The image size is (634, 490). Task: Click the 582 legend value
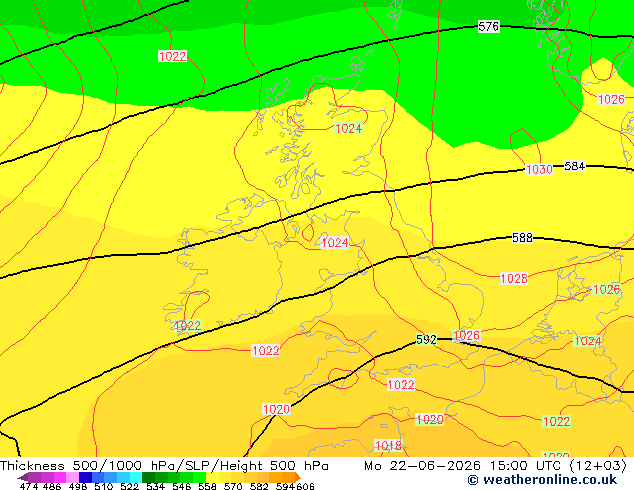click(259, 486)
